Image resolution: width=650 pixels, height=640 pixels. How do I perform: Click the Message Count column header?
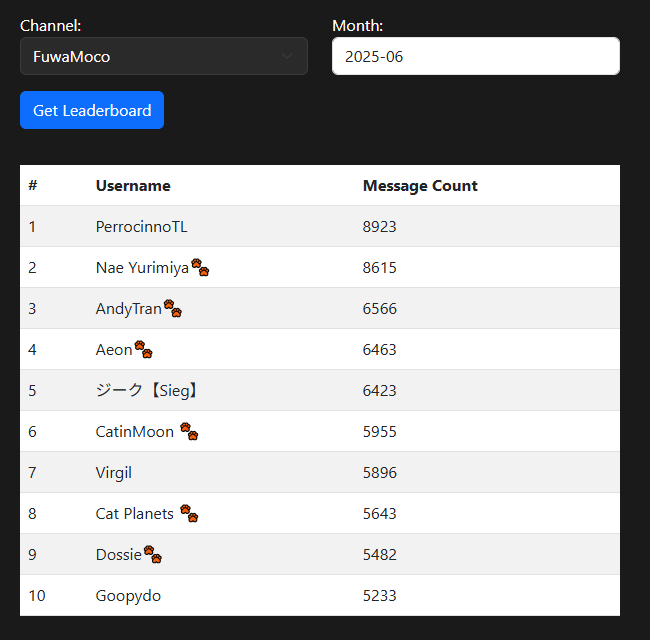[x=420, y=186]
